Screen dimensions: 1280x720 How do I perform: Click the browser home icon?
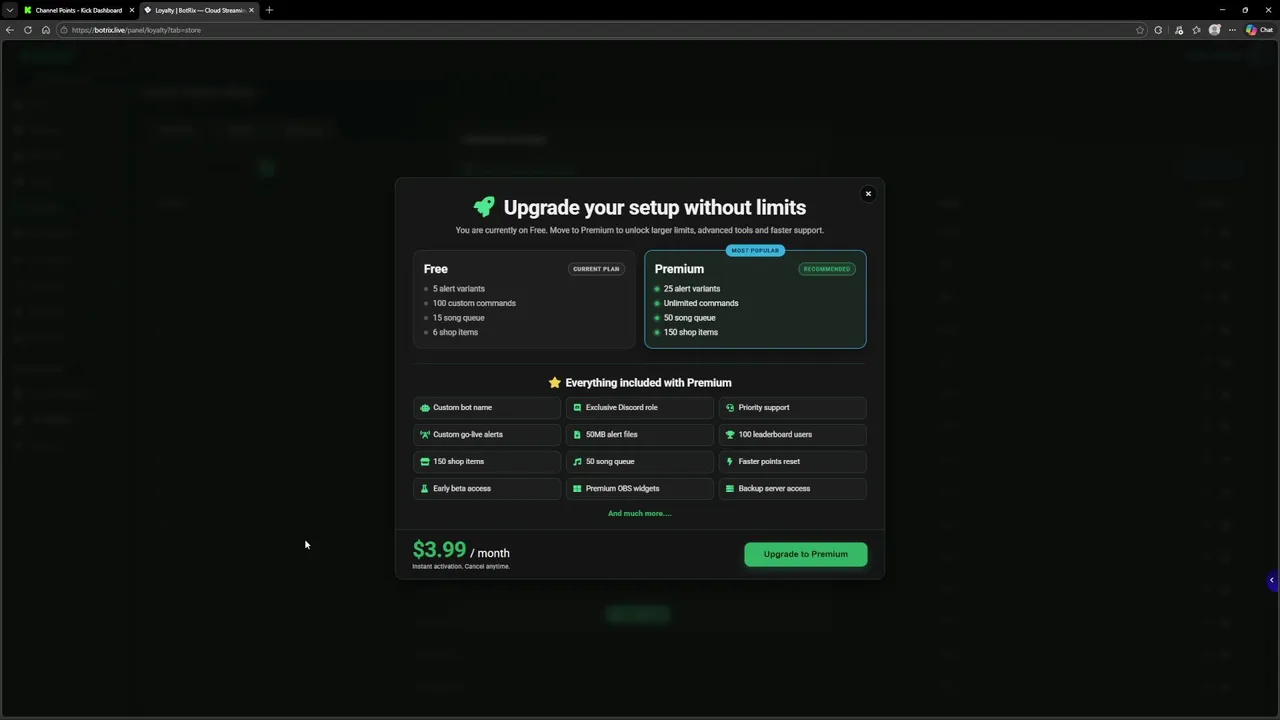46,30
